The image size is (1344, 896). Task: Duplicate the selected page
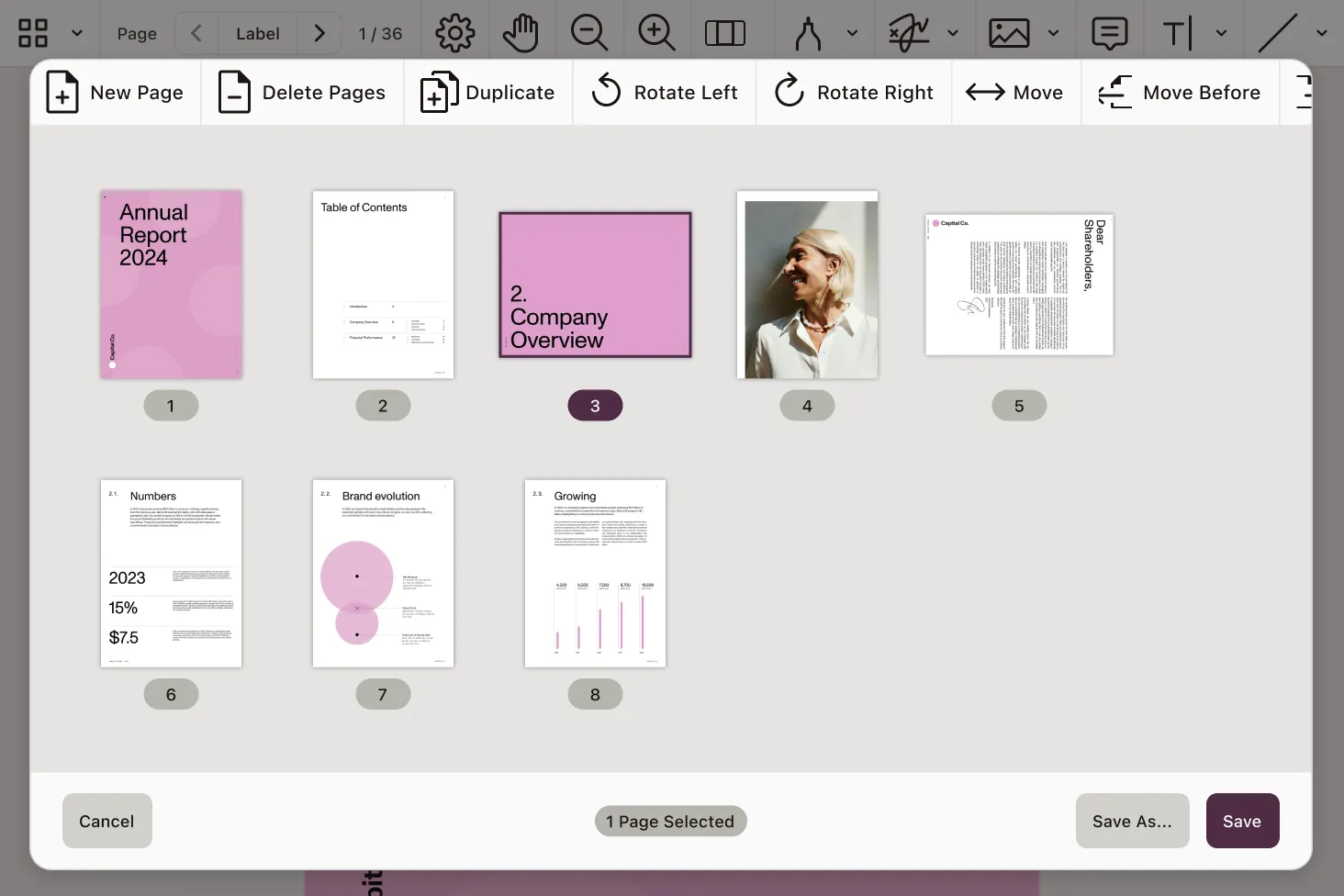point(487,92)
